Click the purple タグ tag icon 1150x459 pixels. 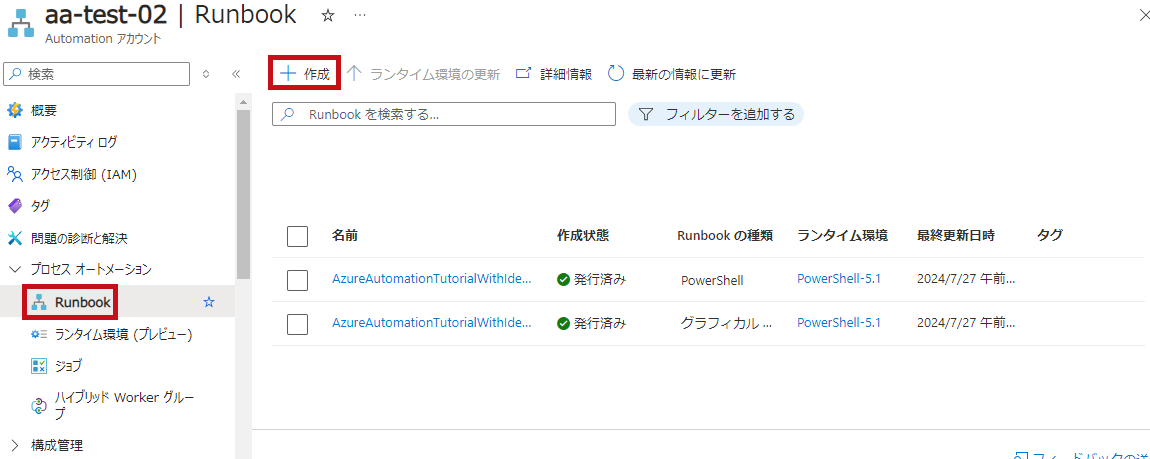click(15, 206)
